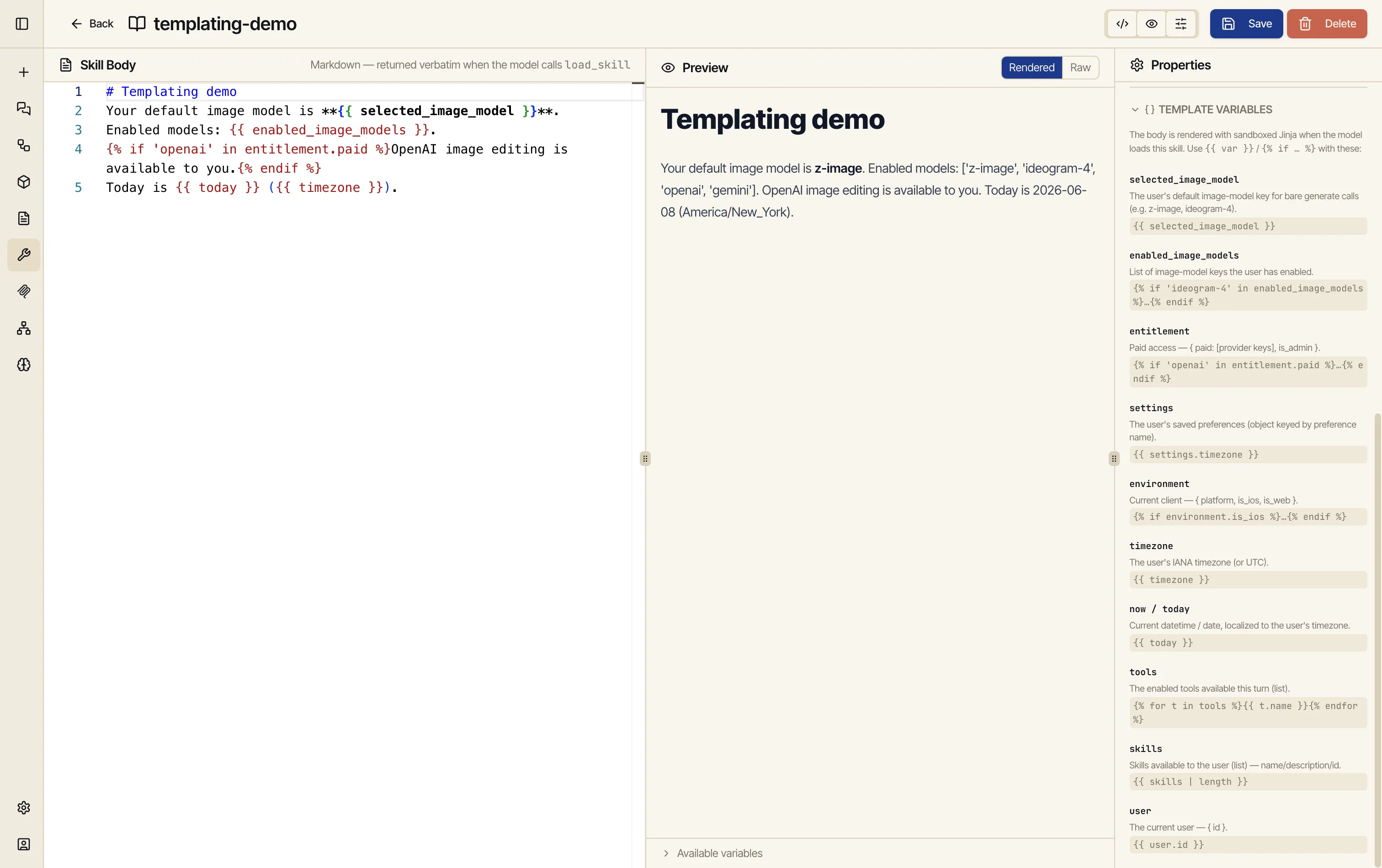Click line number 4 in editor gutter

click(x=78, y=149)
